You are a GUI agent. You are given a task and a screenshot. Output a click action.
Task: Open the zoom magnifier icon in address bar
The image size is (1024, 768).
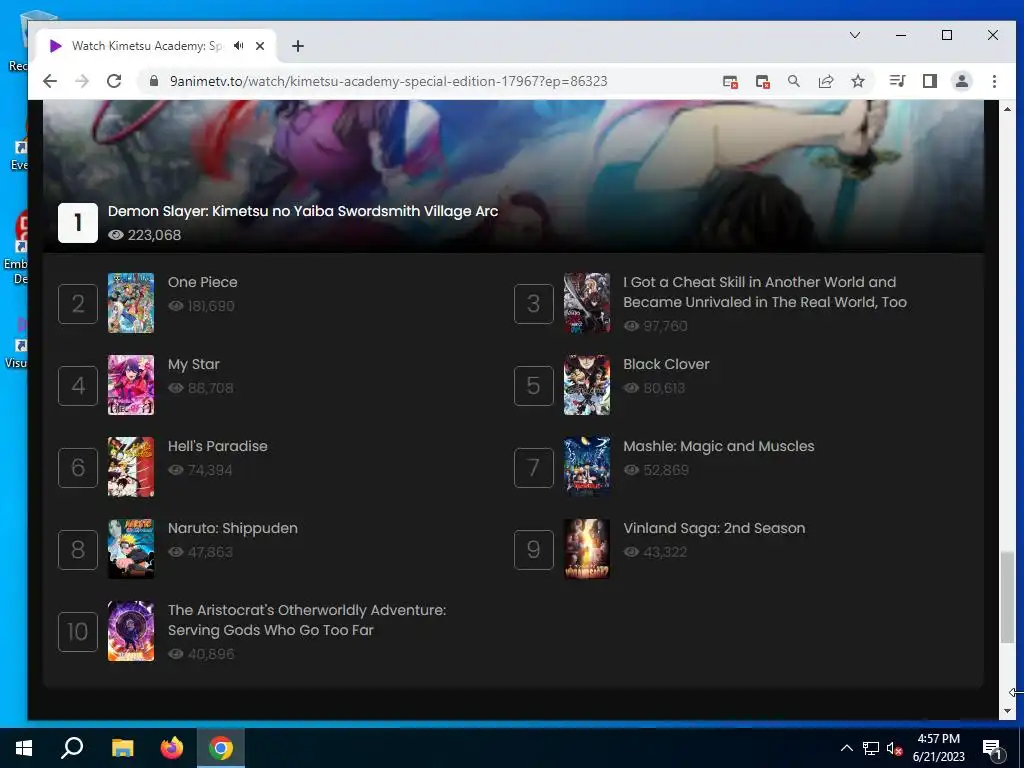(x=793, y=81)
